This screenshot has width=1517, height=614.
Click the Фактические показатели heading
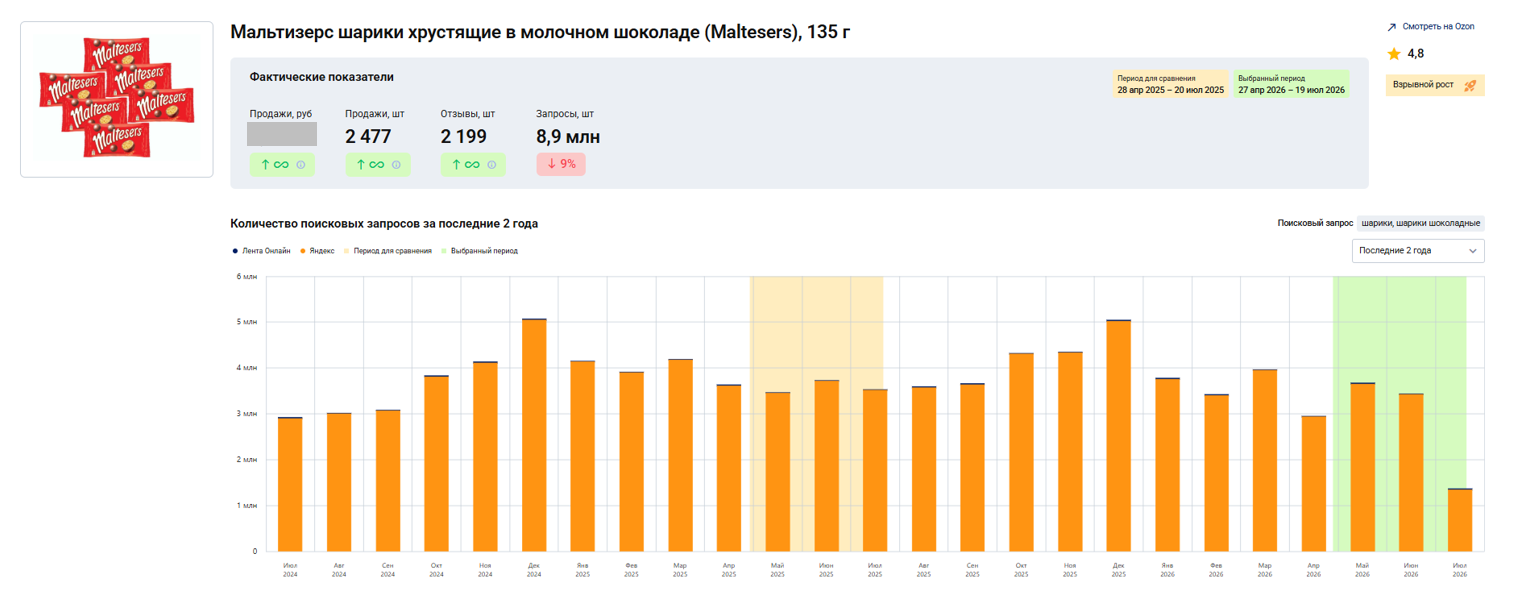[x=322, y=77]
